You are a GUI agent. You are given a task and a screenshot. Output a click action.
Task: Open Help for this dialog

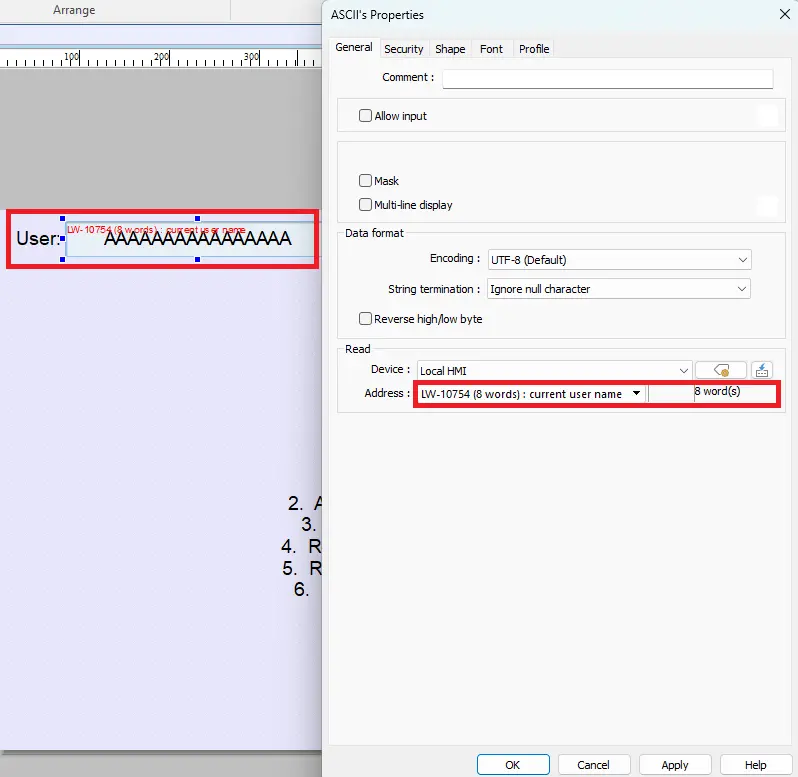[x=755, y=764]
